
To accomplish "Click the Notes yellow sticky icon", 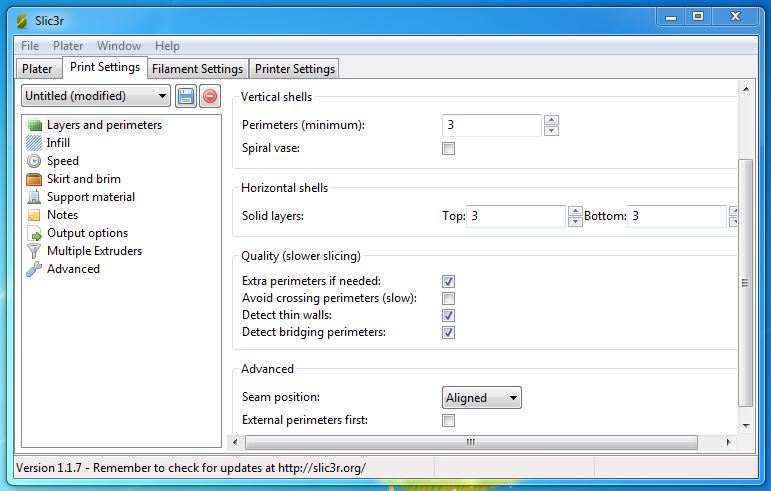I will click(x=34, y=215).
